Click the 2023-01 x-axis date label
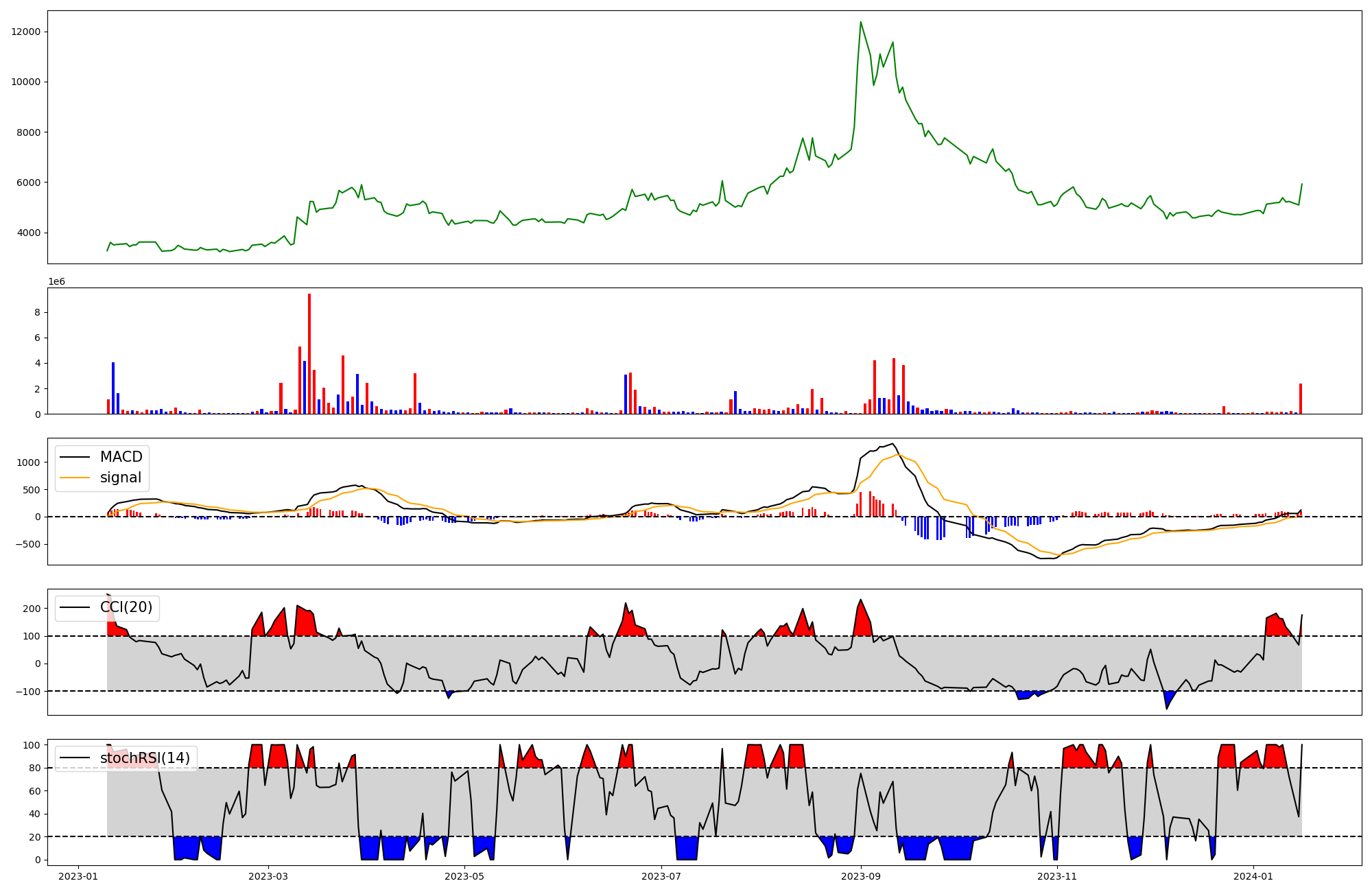 coord(78,876)
